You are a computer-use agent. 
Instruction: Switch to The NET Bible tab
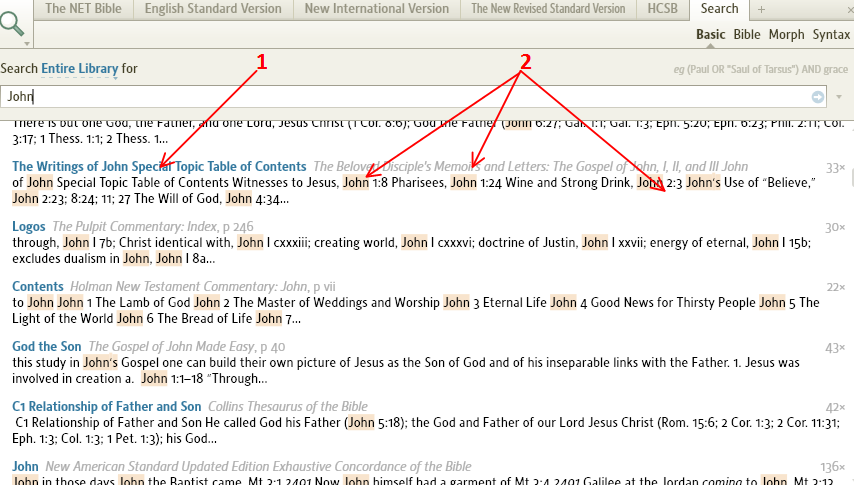click(83, 9)
